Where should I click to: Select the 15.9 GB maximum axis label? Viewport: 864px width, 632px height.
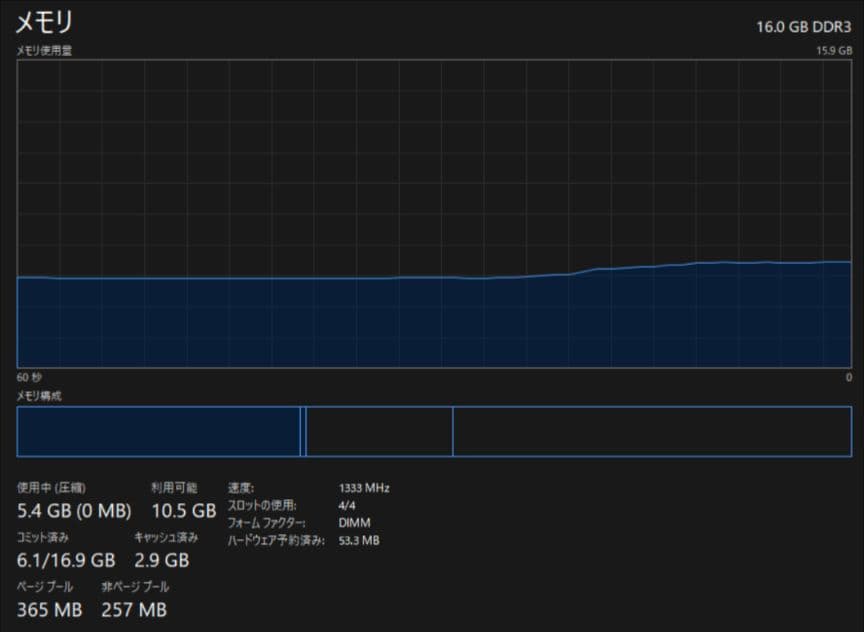[x=834, y=49]
